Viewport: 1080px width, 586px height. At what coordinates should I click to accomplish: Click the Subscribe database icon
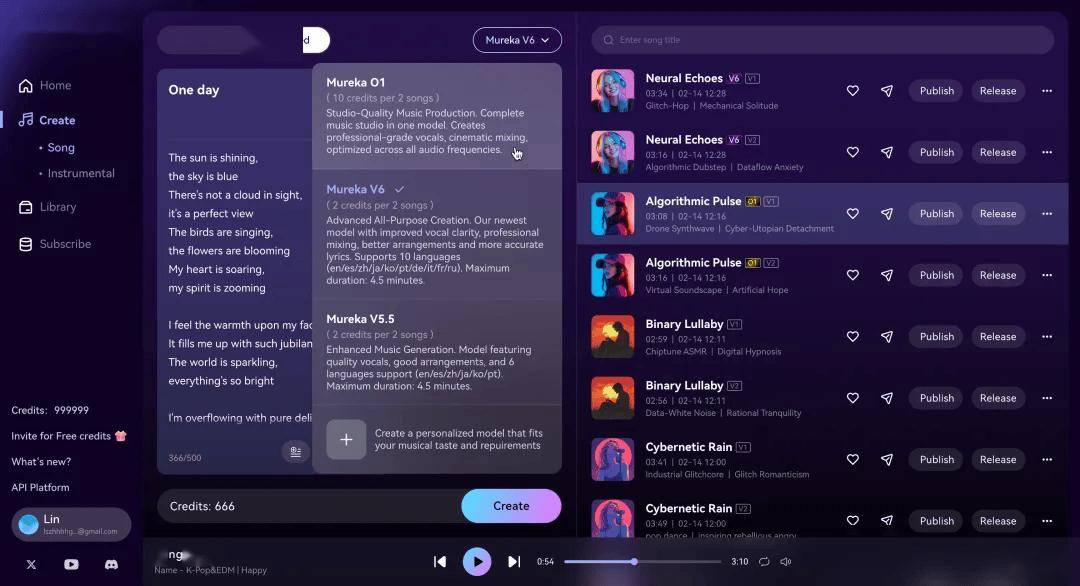point(25,244)
